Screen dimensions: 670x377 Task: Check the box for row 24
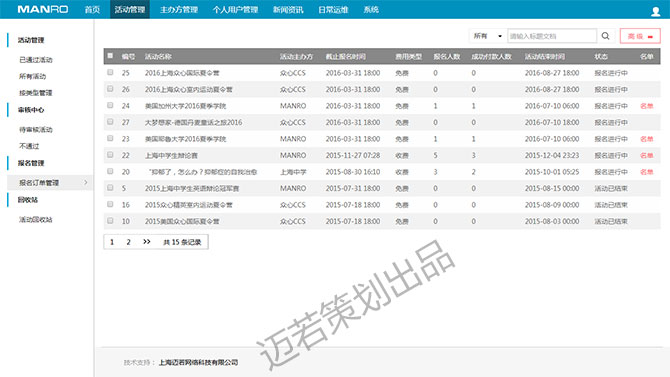110,105
